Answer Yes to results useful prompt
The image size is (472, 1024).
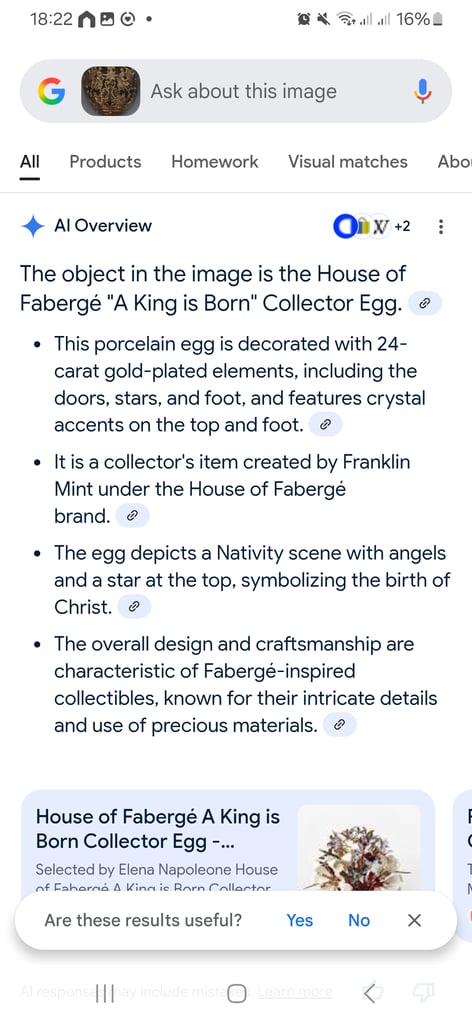[x=300, y=920]
